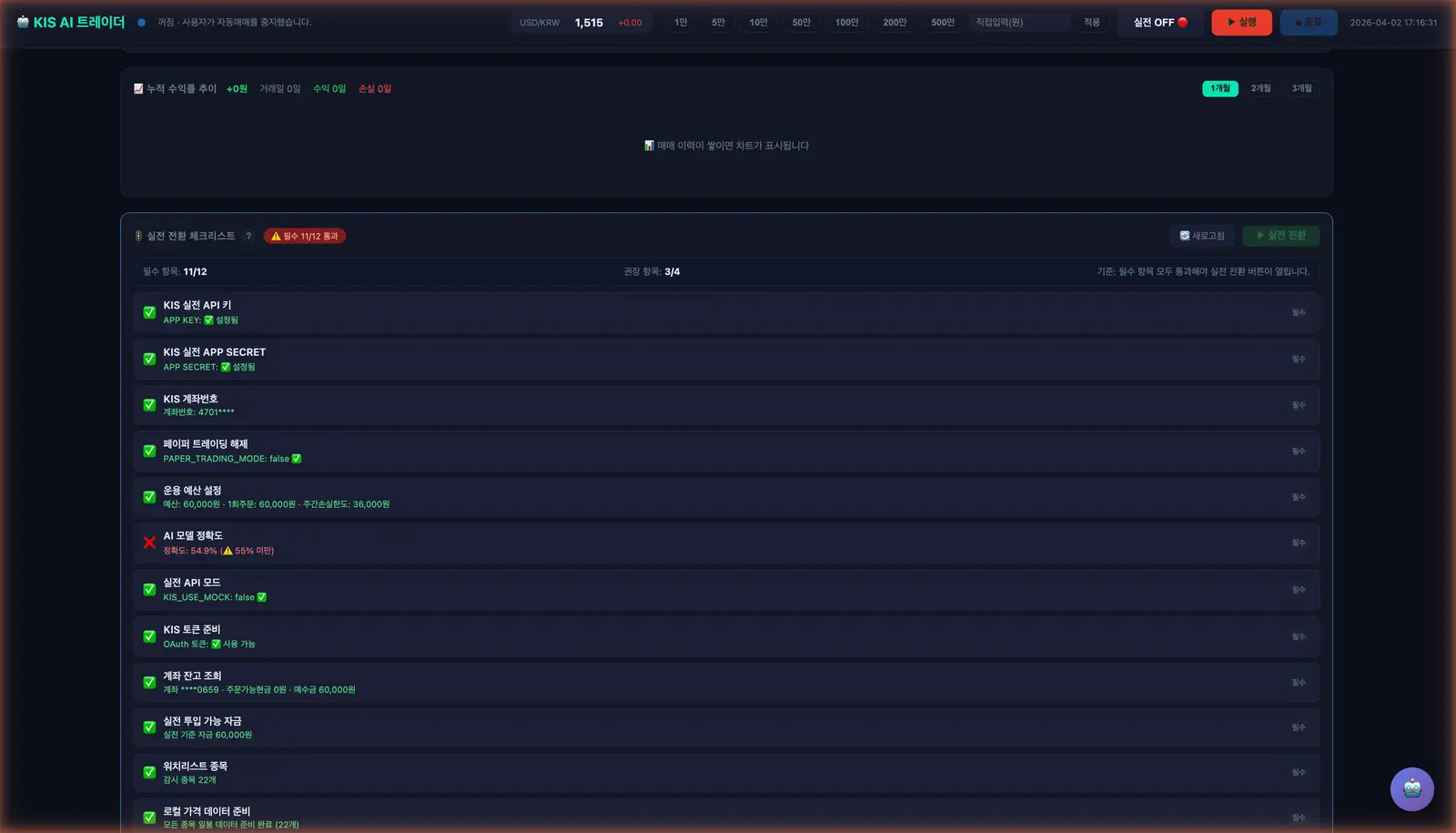Click the warning badge 필수 11/12 통과
The height and width of the screenshot is (833, 1456).
point(305,236)
